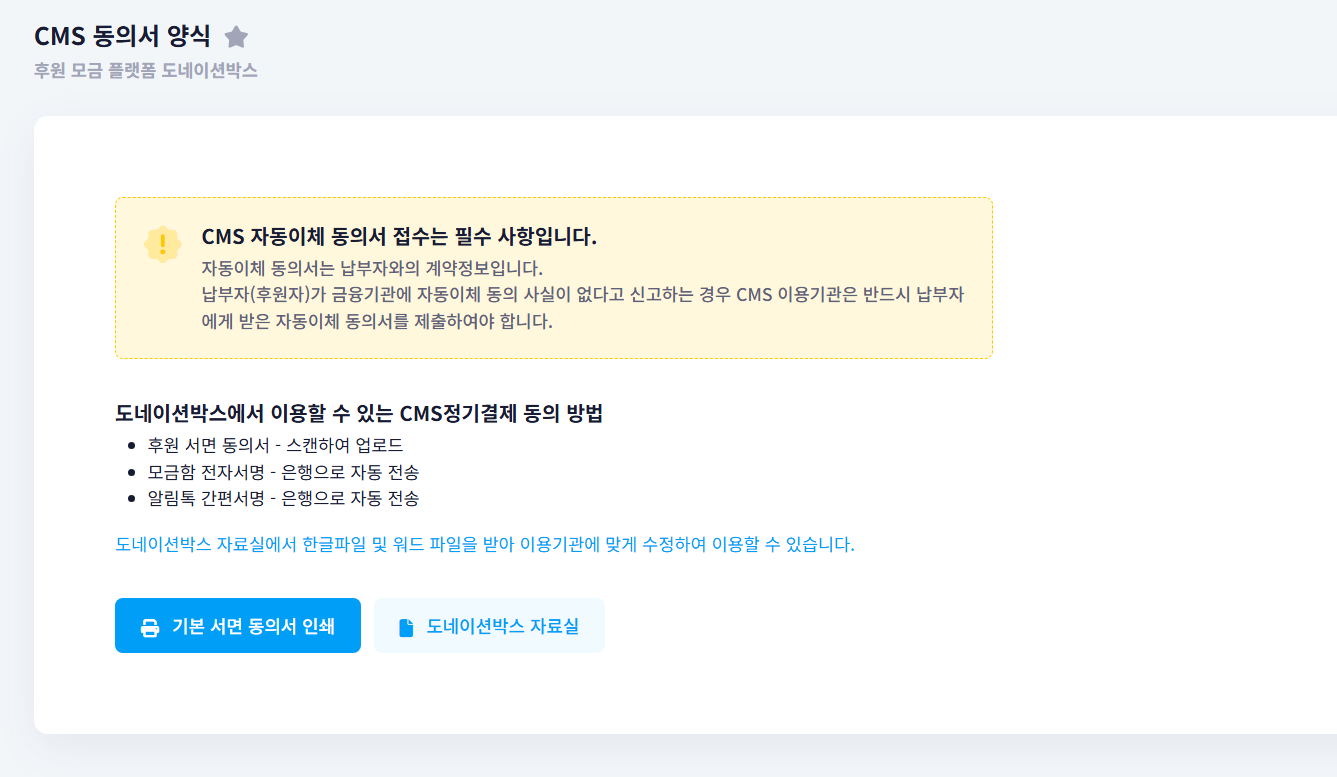This screenshot has width=1337, height=777.
Task: Open the 도네이션박스 자료실 button
Action: click(x=489, y=626)
